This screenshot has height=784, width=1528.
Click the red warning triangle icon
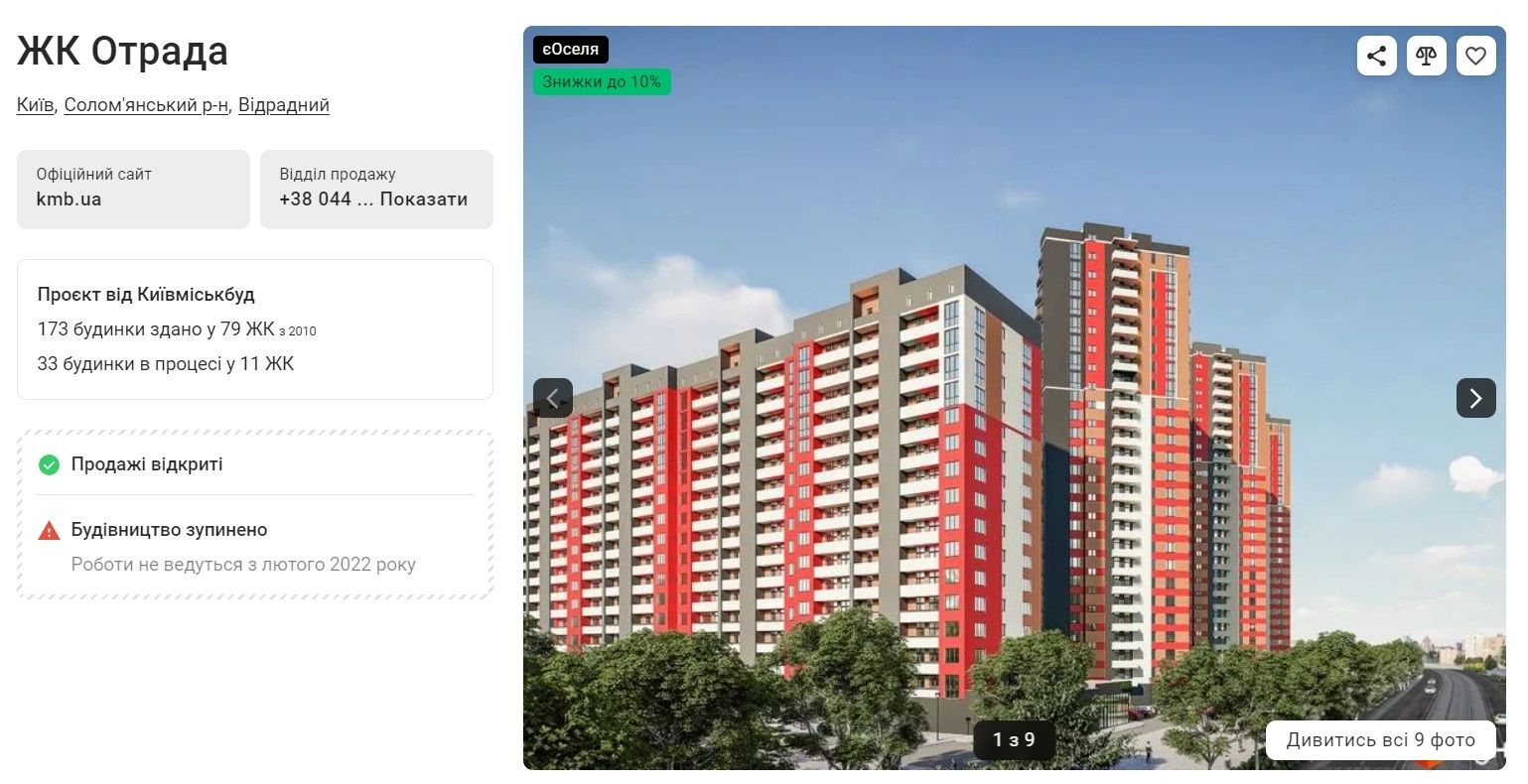[49, 530]
